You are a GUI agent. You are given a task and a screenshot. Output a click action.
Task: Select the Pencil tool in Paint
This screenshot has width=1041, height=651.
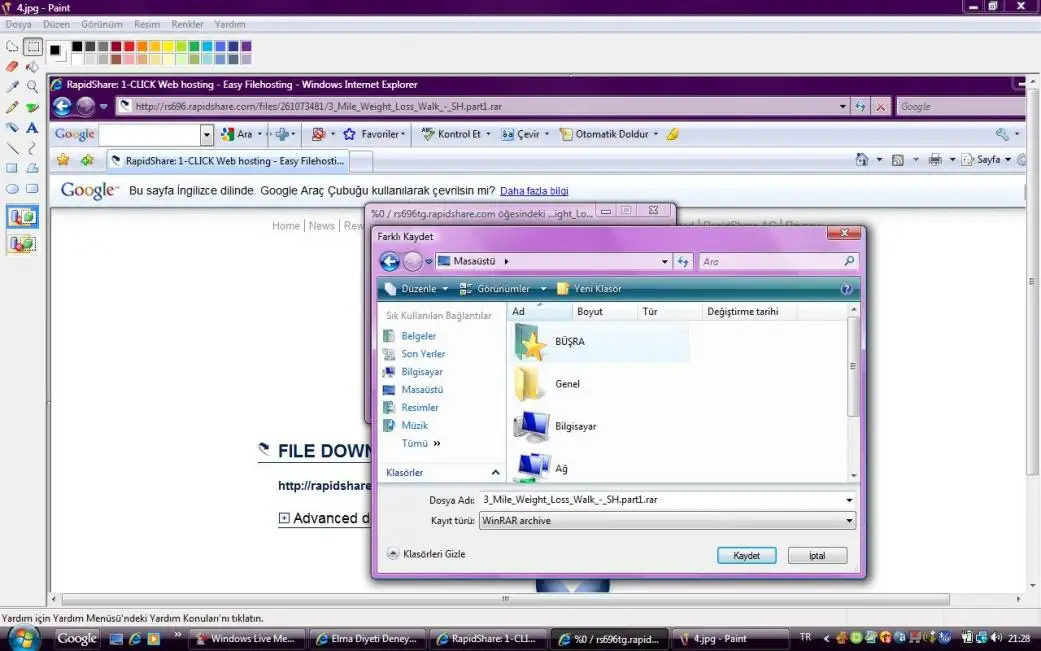click(12, 107)
